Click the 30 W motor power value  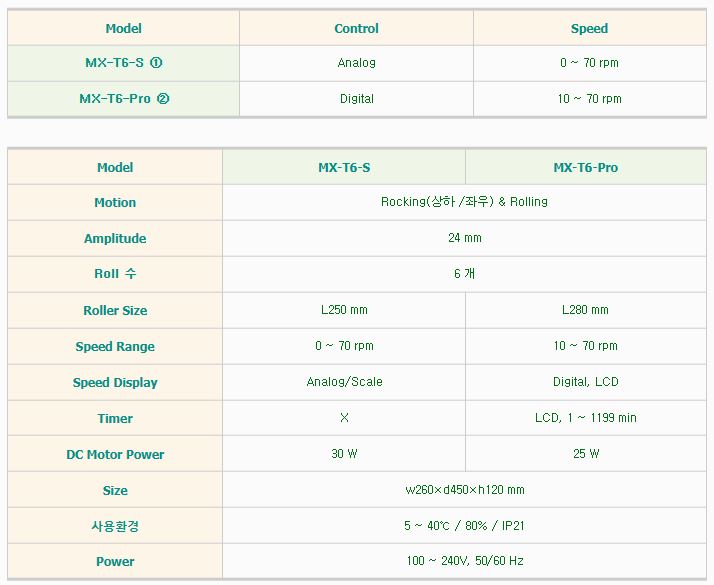point(344,454)
